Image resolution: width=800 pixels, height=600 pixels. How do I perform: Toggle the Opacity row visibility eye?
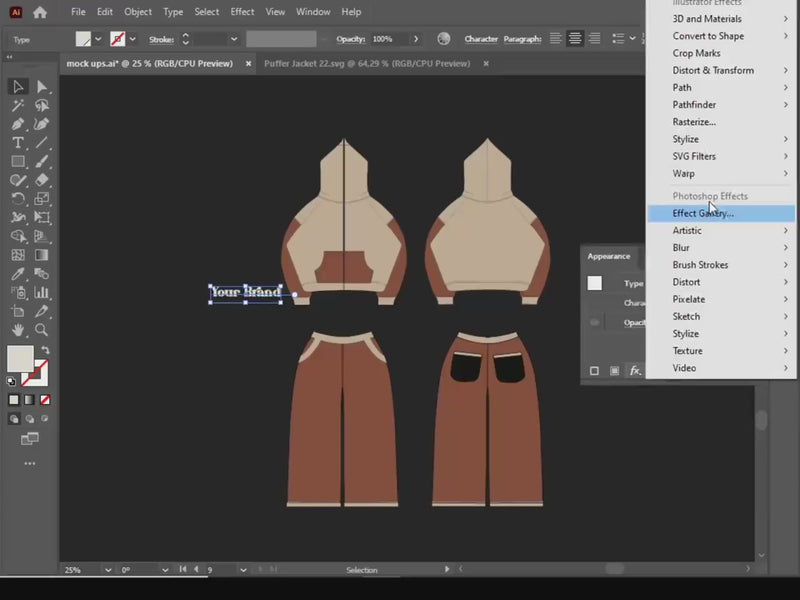595,322
